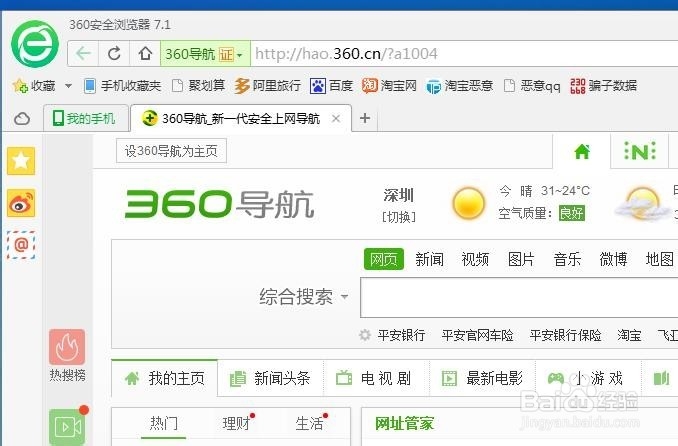Reload the page with refresh icon

(114, 54)
